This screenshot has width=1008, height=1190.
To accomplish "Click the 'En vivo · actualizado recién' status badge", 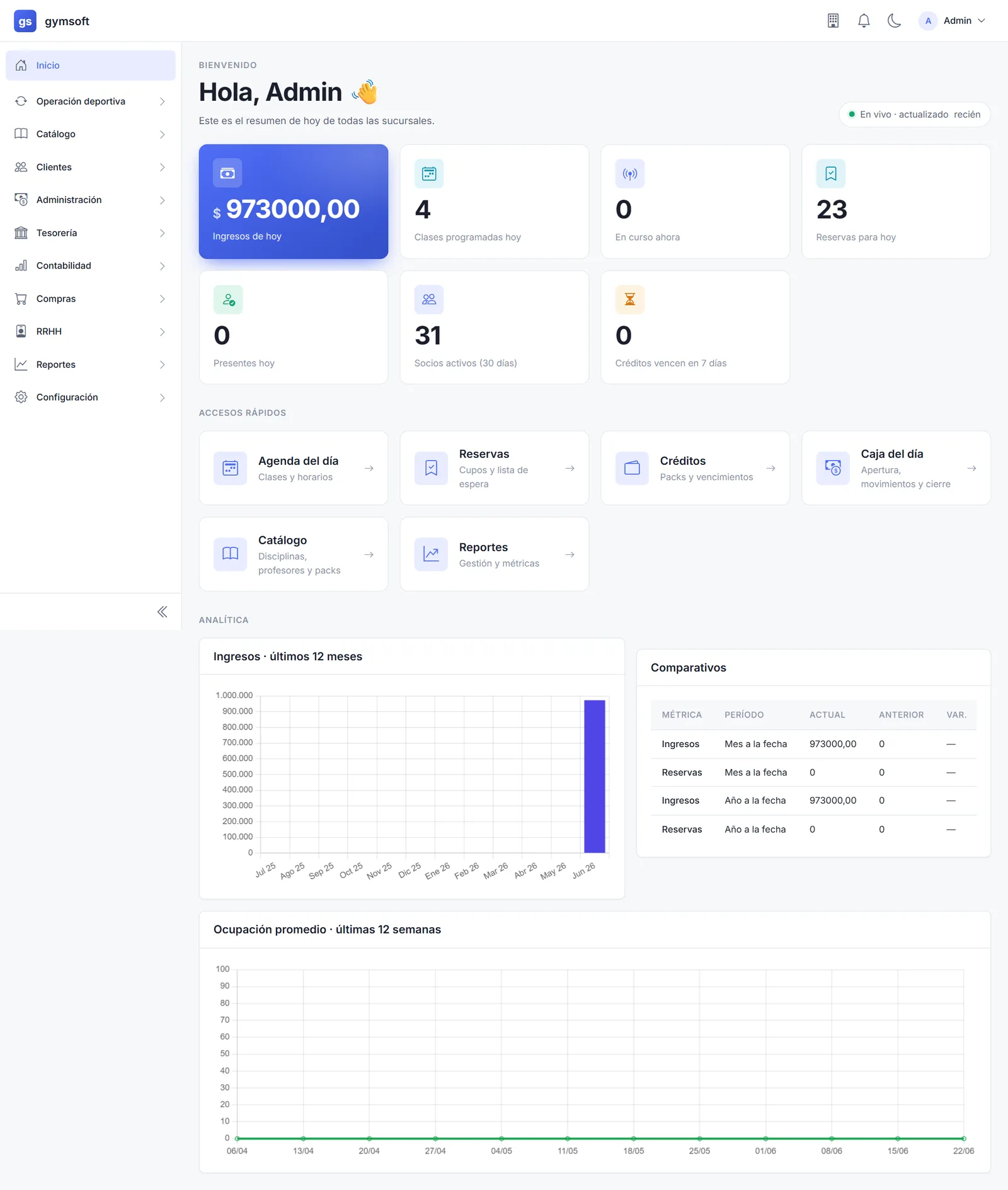I will point(915,114).
